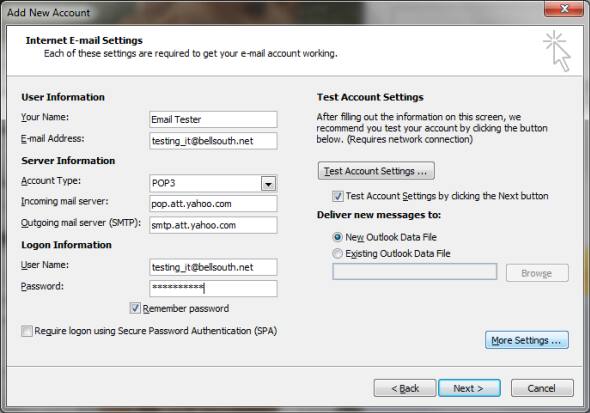Click the cursor wizard icon in header
Viewport: 590px width, 413px height.
(557, 51)
